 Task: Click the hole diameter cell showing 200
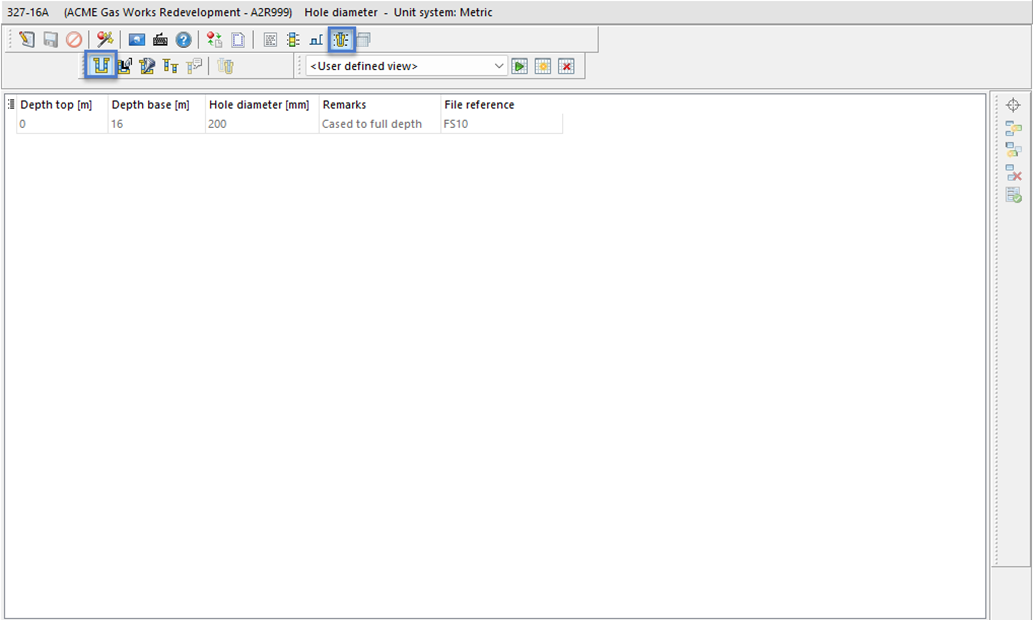click(219, 125)
